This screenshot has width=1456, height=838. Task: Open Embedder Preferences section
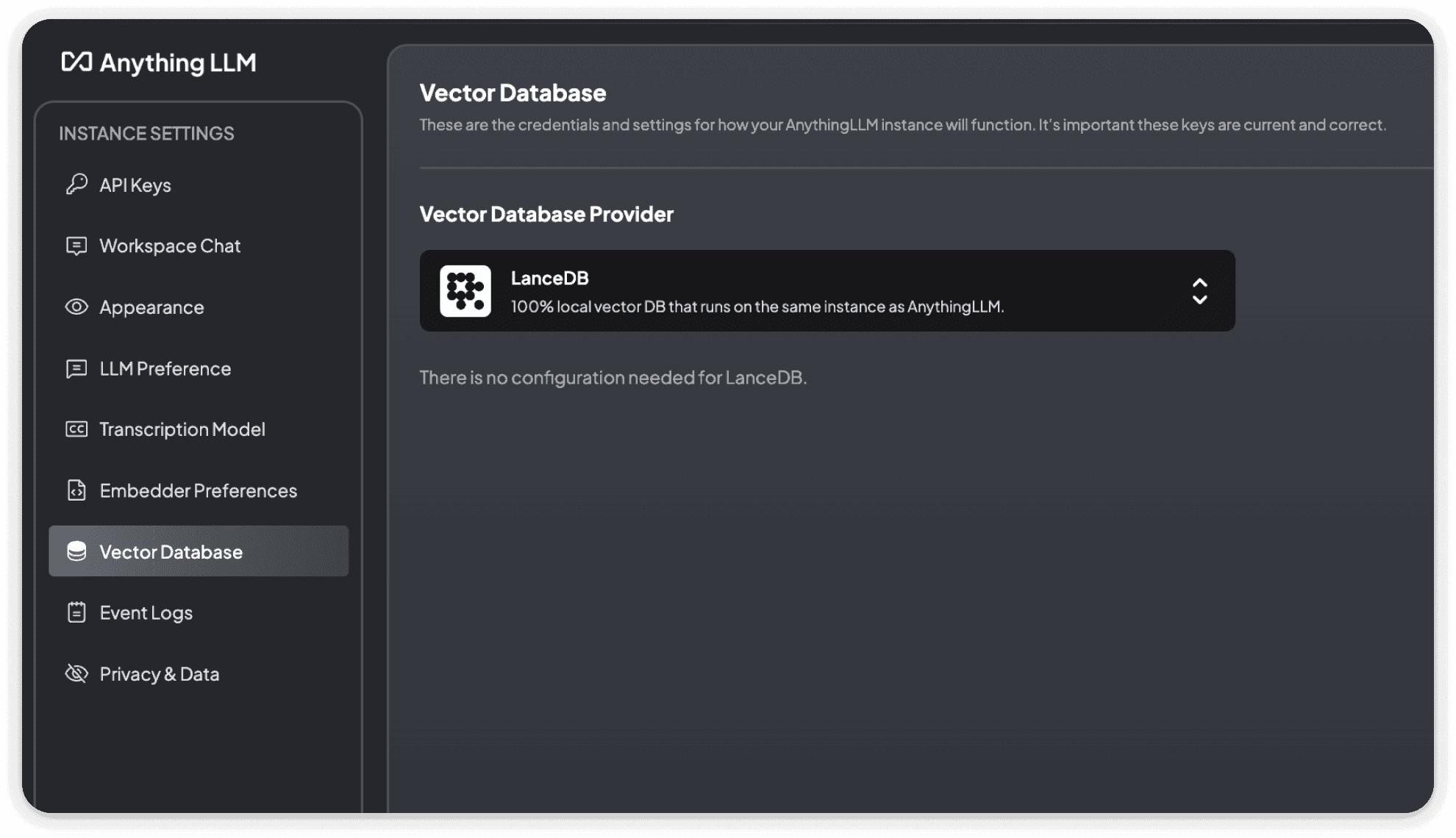click(x=199, y=490)
